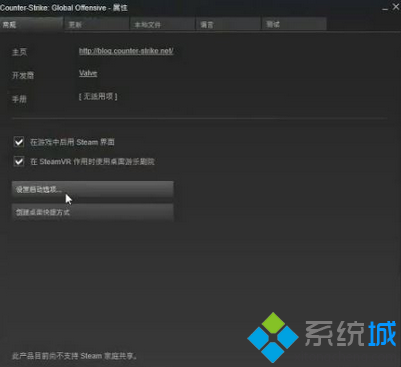Click the 手册 (Manual) label

pyautogui.click(x=19, y=99)
